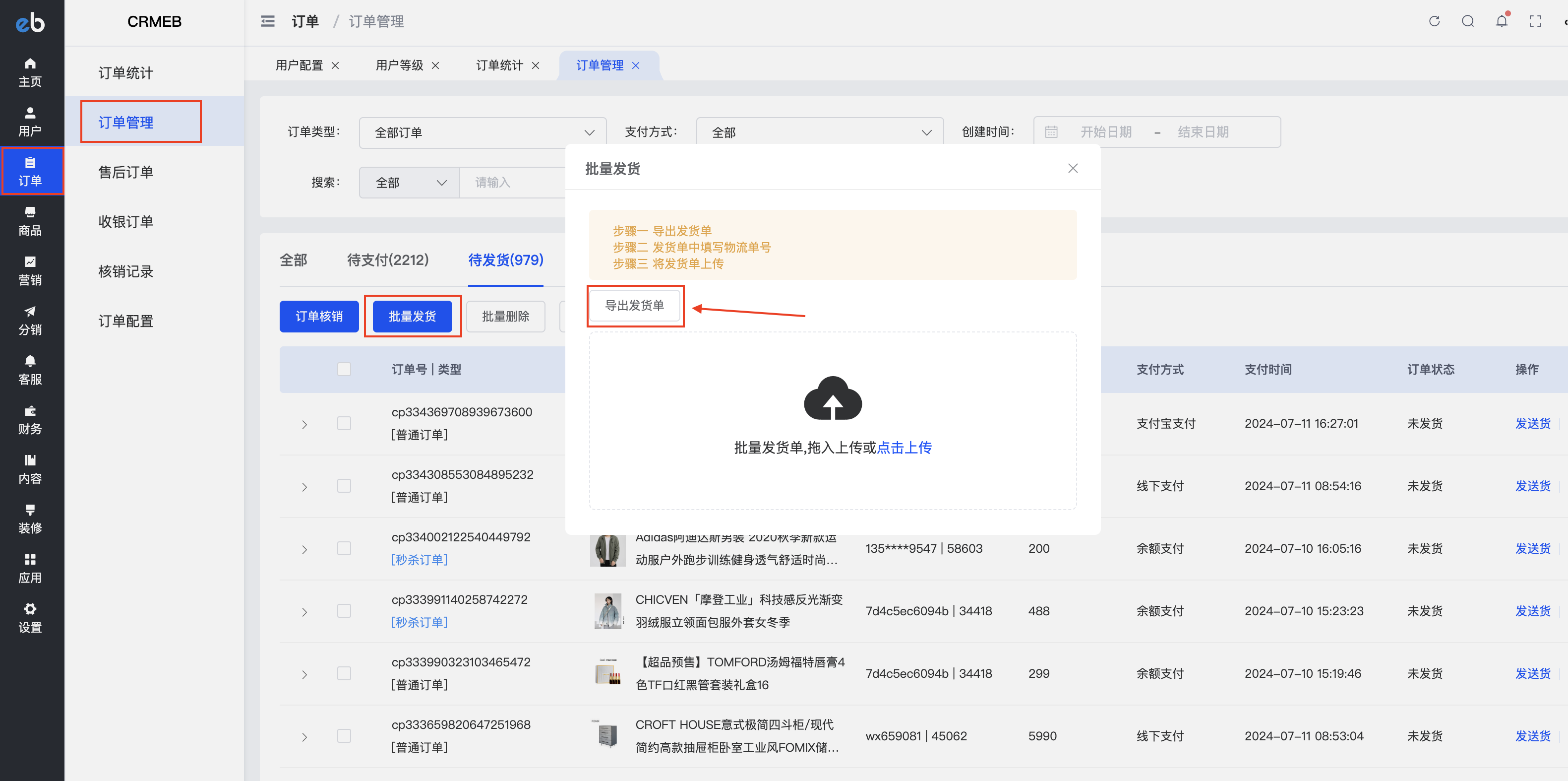The height and width of the screenshot is (781, 1568).
Task: Click 发送货 for the CROFT HOUSE order
Action: 1533,736
